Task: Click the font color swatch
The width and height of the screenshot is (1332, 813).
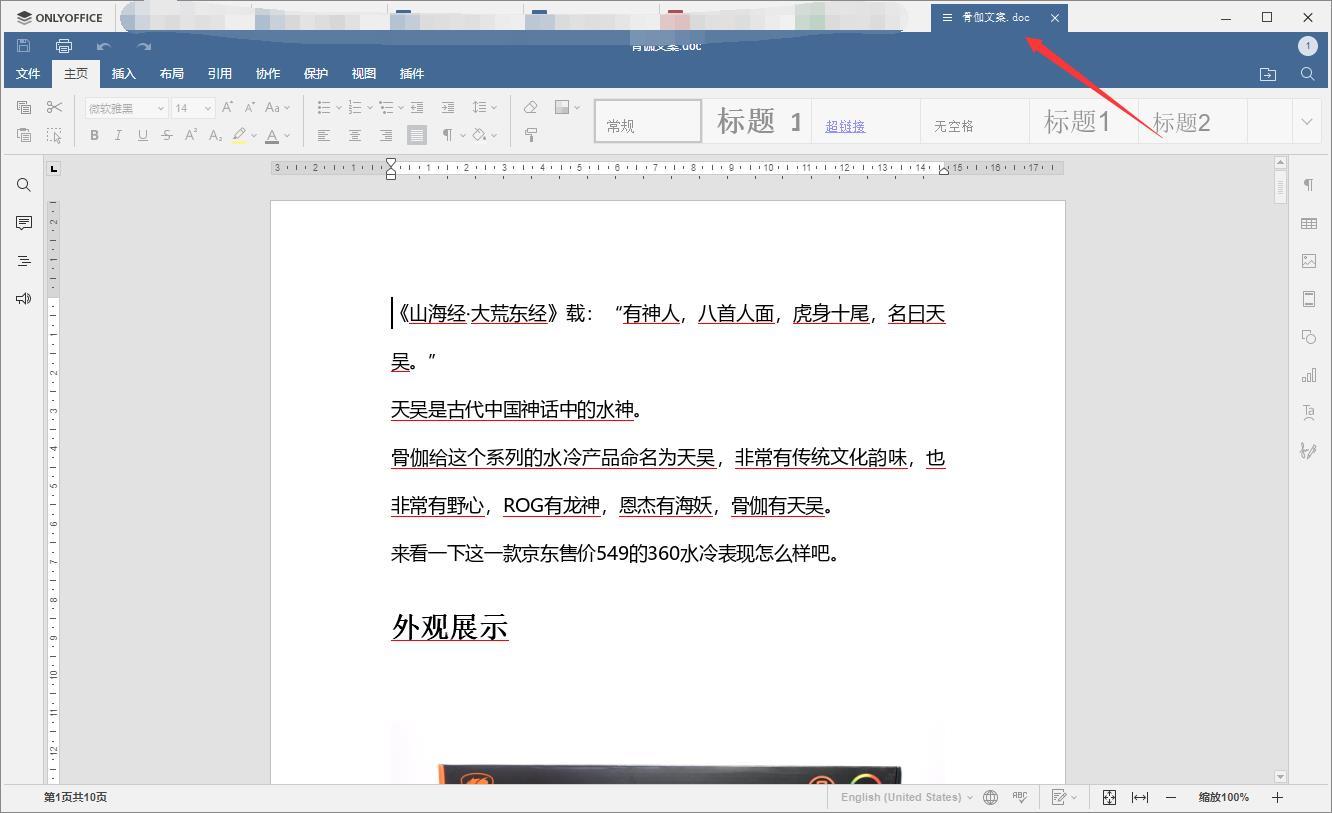Action: tap(274, 135)
